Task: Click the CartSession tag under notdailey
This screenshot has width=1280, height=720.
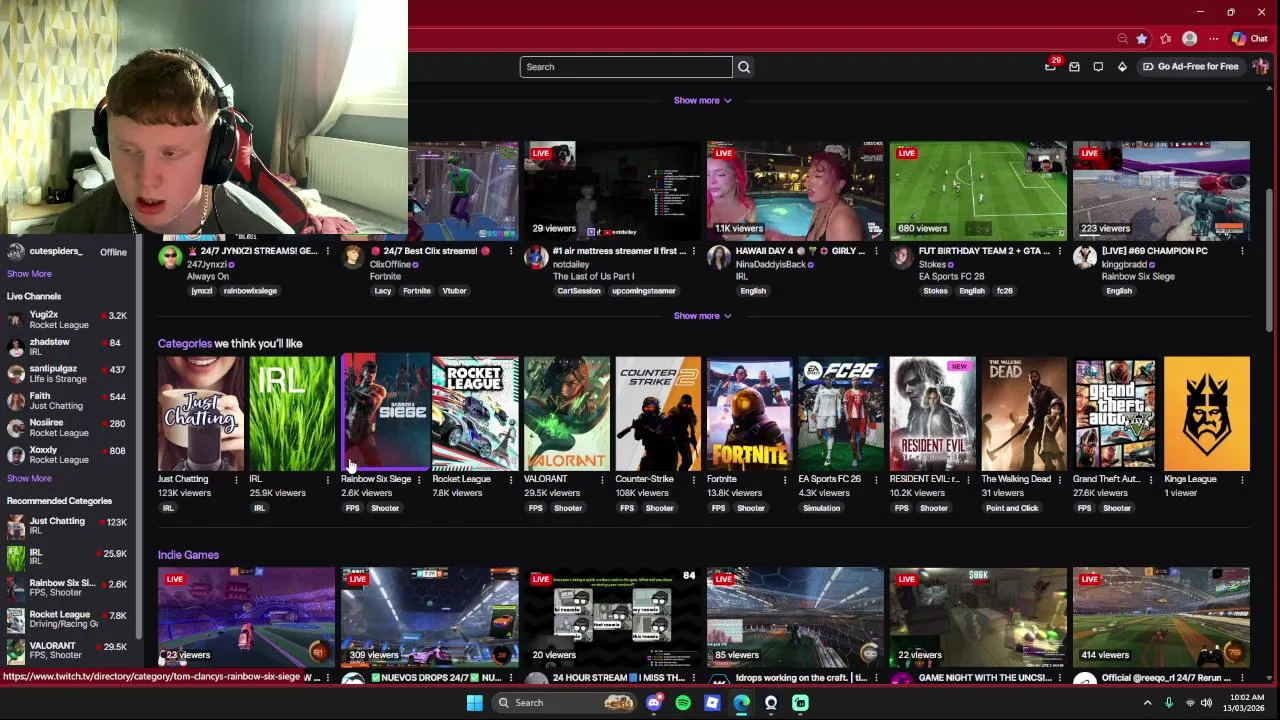Action: point(578,291)
